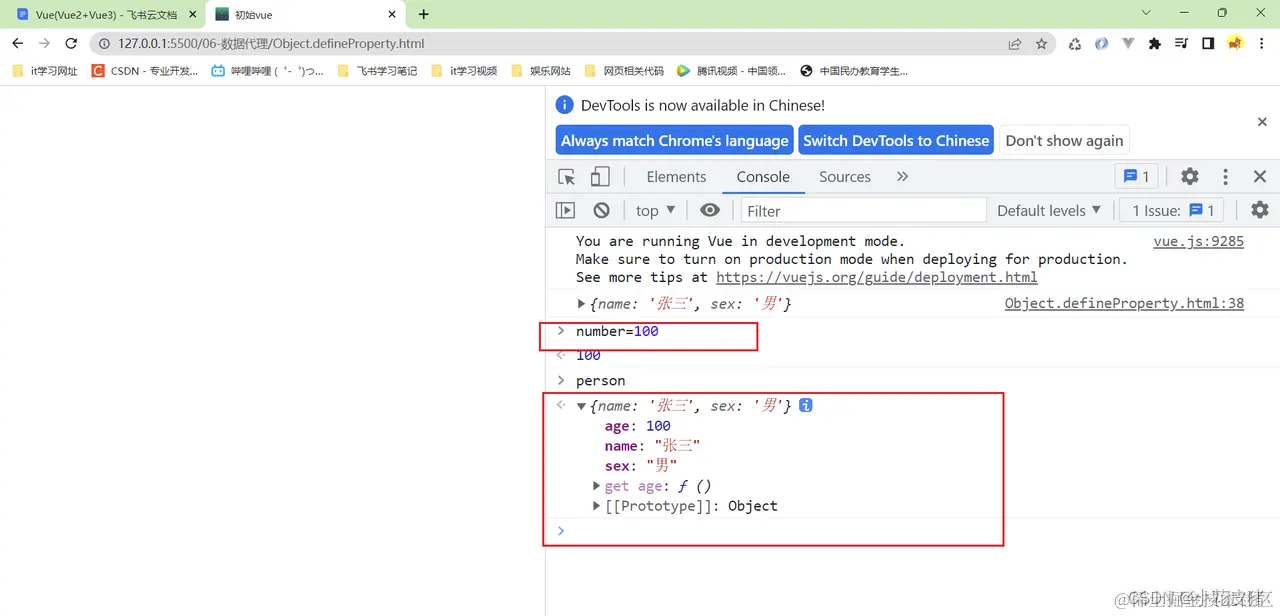1280x616 pixels.
Task: Open the vue.js:9285 source link
Action: [x=1198, y=241]
